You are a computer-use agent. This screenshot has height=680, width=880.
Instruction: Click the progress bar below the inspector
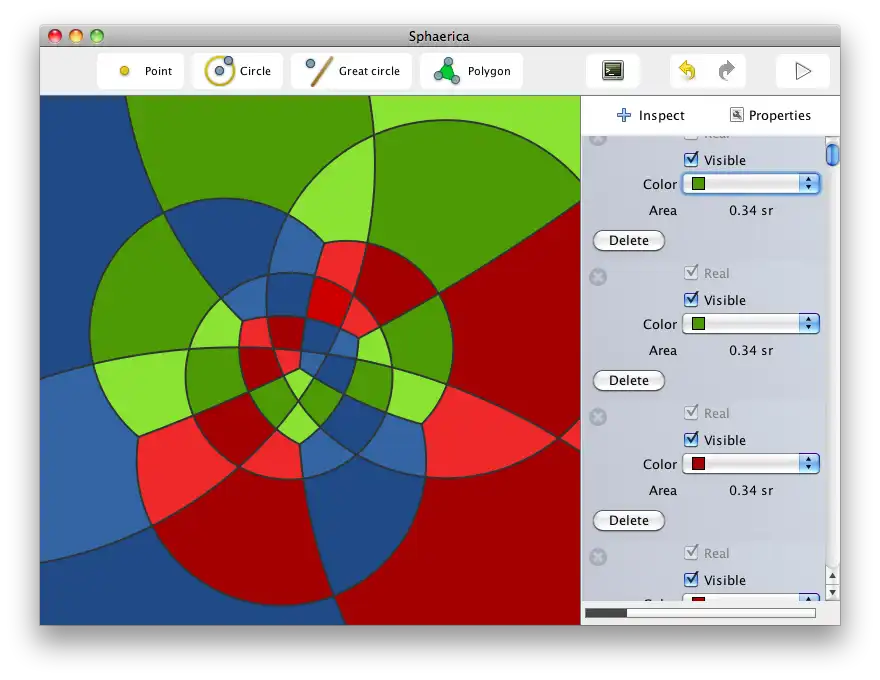tap(700, 613)
